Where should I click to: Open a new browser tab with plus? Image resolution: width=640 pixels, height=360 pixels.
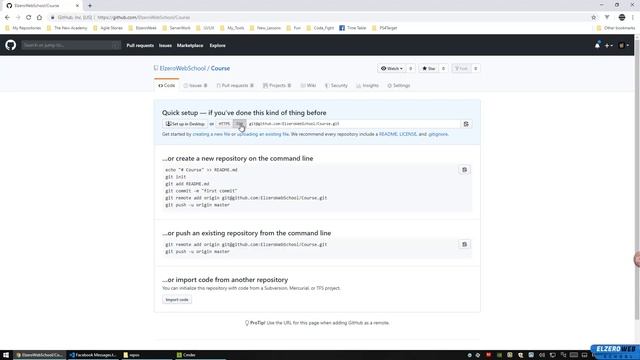90,6
